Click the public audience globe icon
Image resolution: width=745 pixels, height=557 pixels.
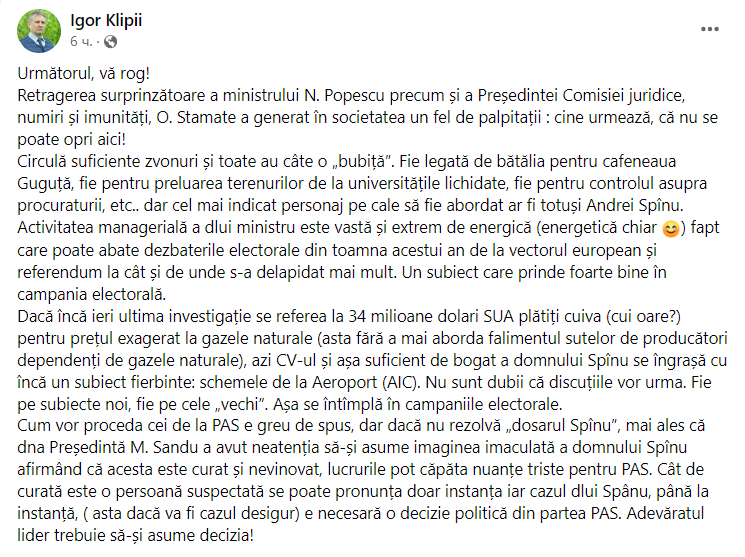(110, 41)
